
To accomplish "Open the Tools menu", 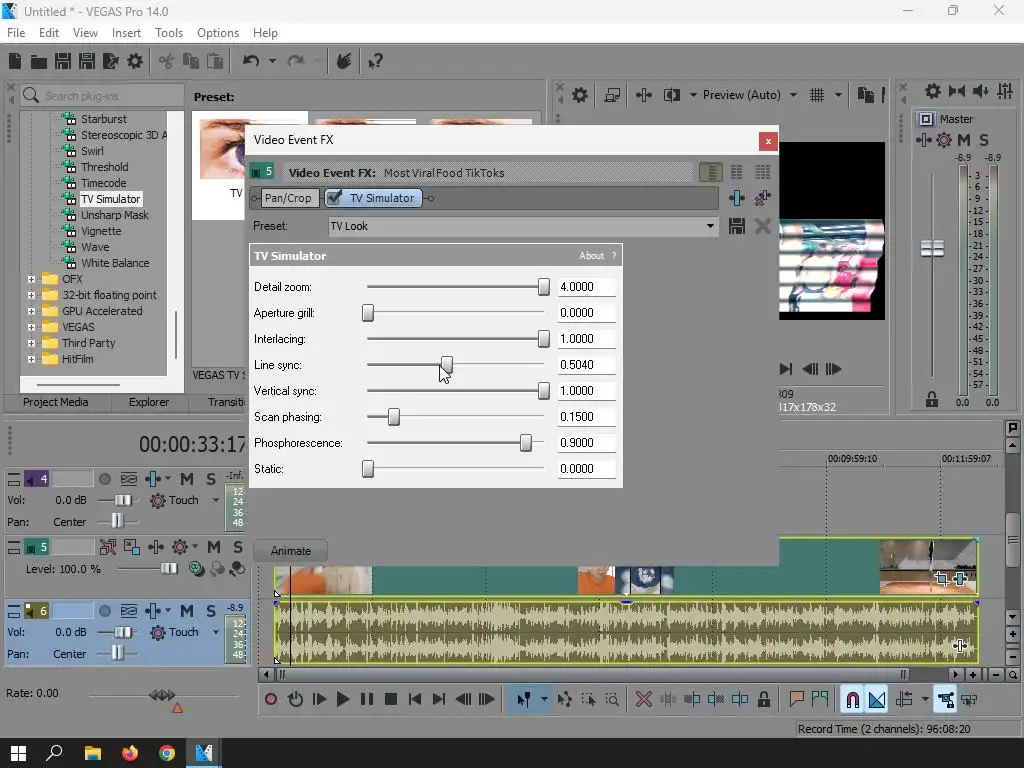I will click(x=168, y=33).
